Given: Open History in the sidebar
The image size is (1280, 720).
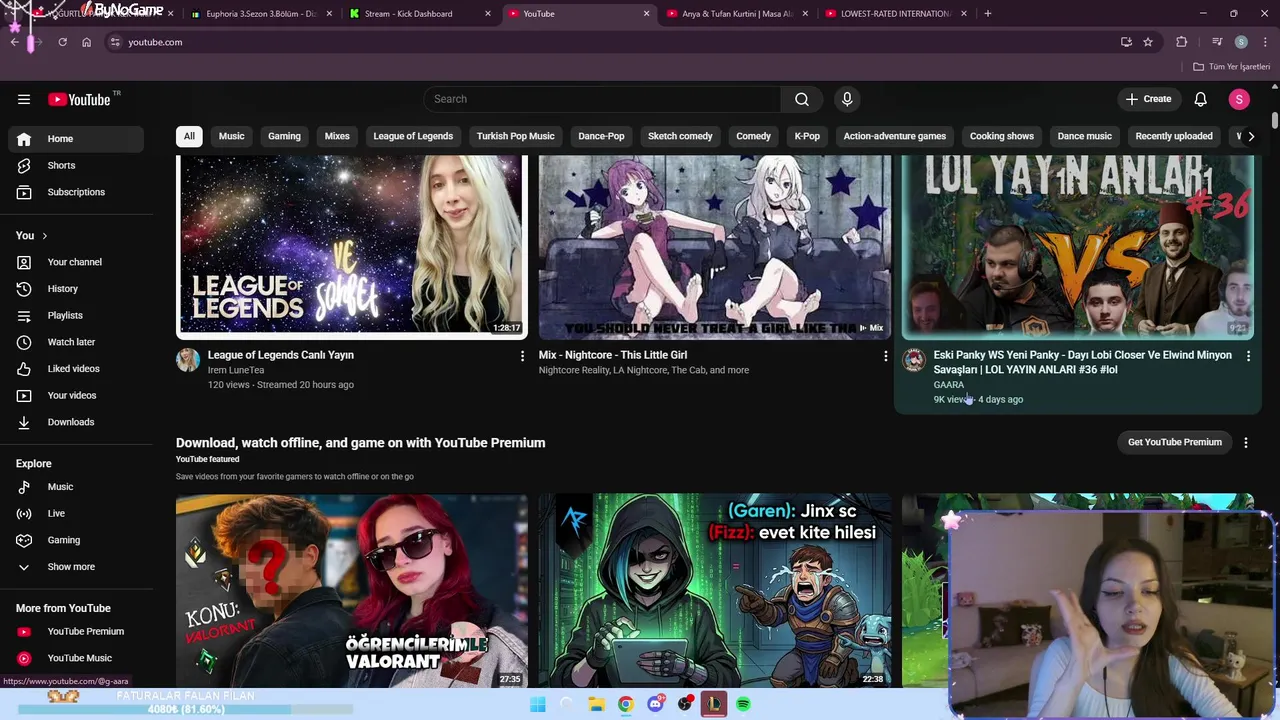Looking at the screenshot, I should (x=78, y=289).
